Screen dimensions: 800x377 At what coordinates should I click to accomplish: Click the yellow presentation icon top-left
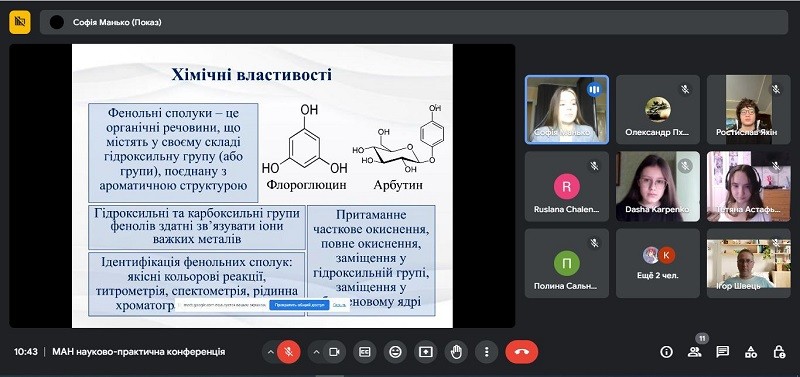click(20, 22)
